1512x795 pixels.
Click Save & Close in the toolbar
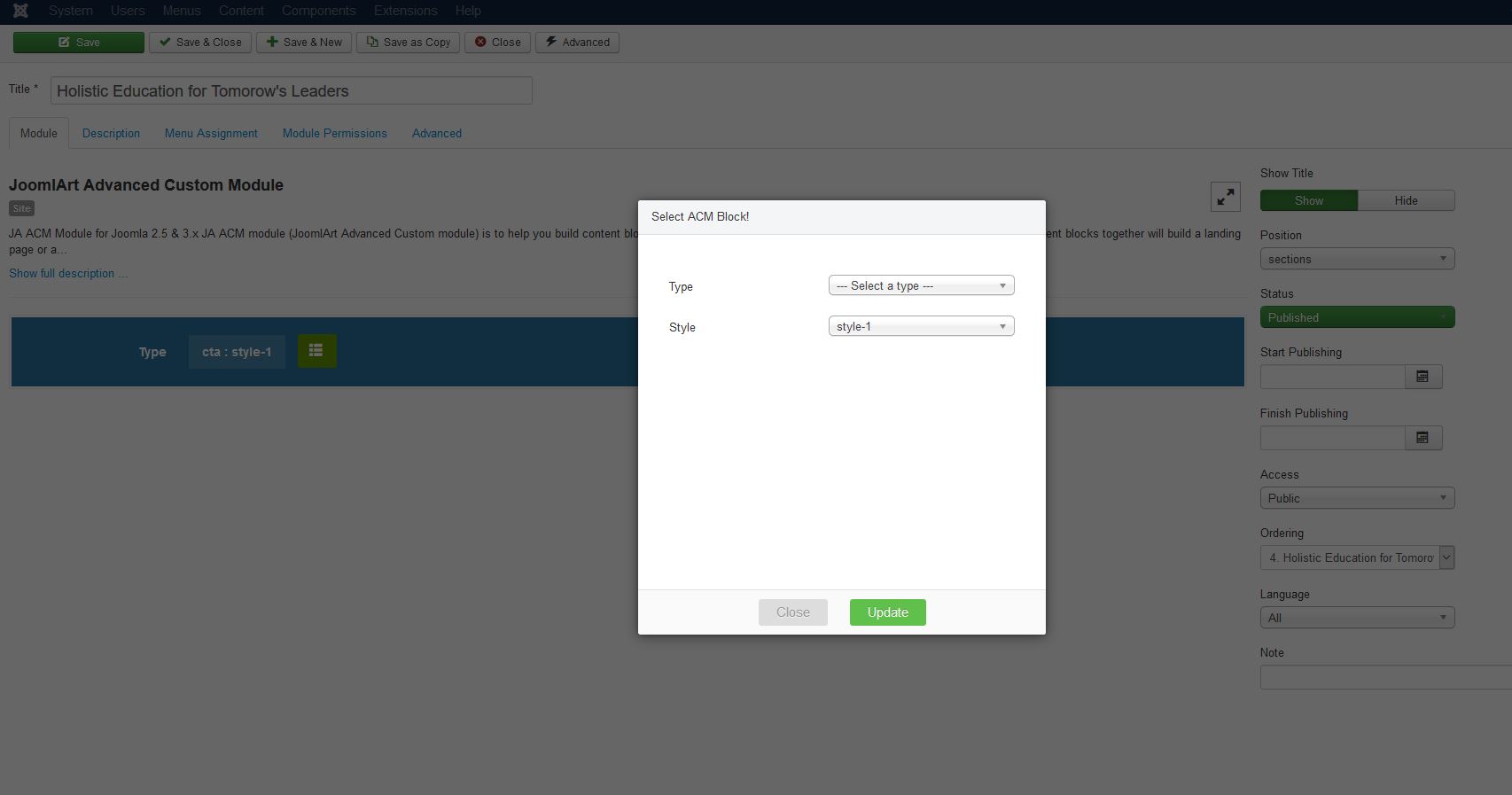[x=200, y=43]
